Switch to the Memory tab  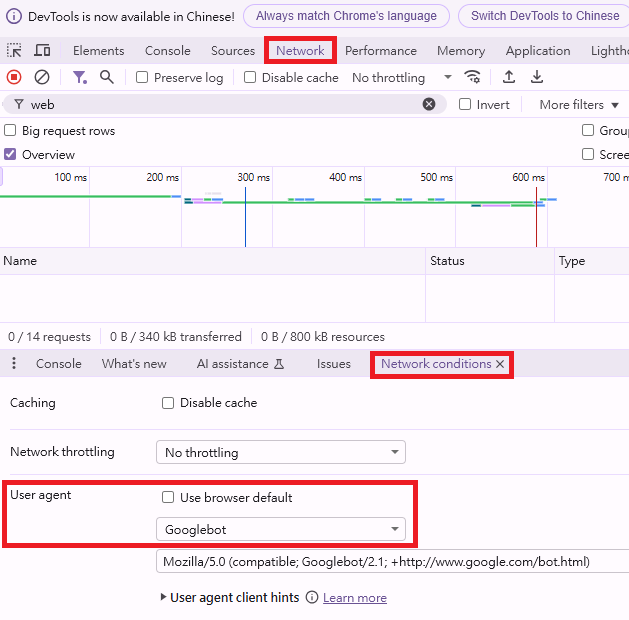tap(461, 51)
